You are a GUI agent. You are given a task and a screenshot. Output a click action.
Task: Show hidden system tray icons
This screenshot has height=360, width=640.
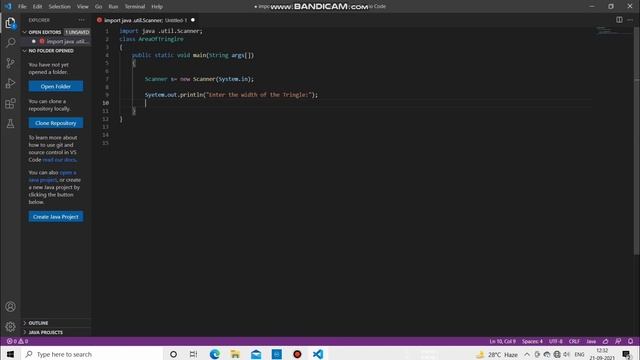click(x=527, y=354)
